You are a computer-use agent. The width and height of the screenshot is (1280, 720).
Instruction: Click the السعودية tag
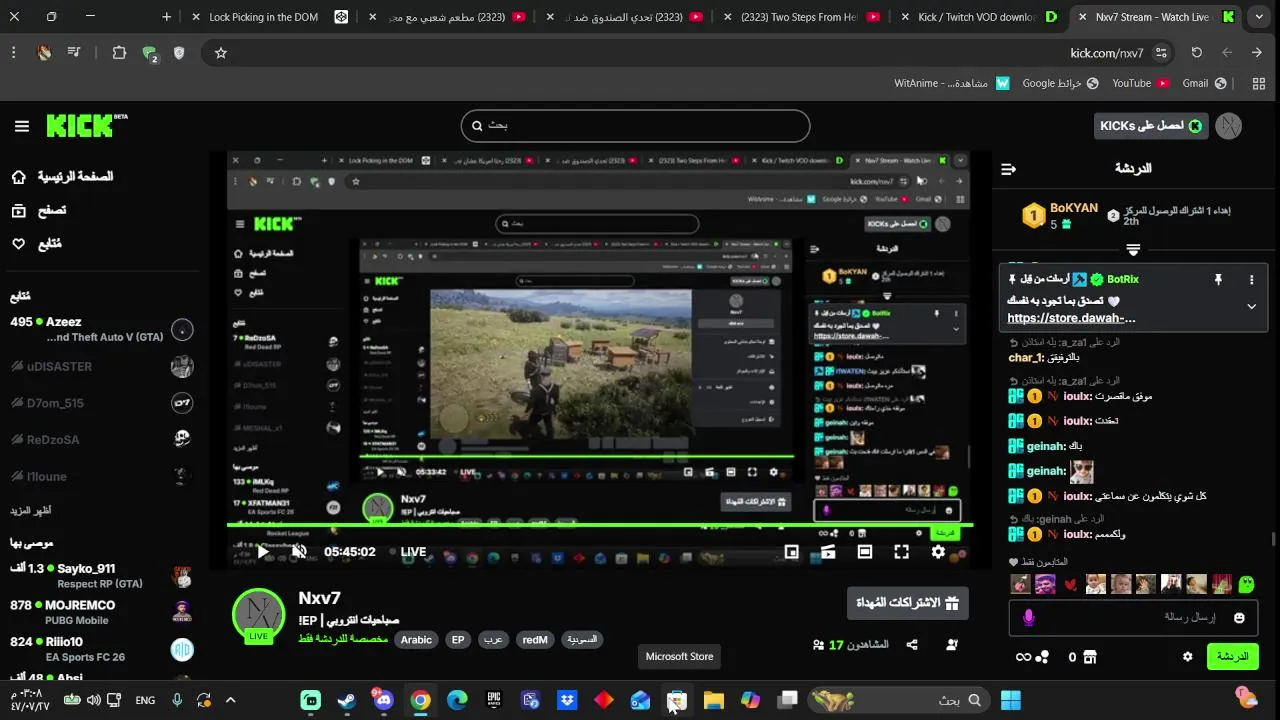coord(582,640)
